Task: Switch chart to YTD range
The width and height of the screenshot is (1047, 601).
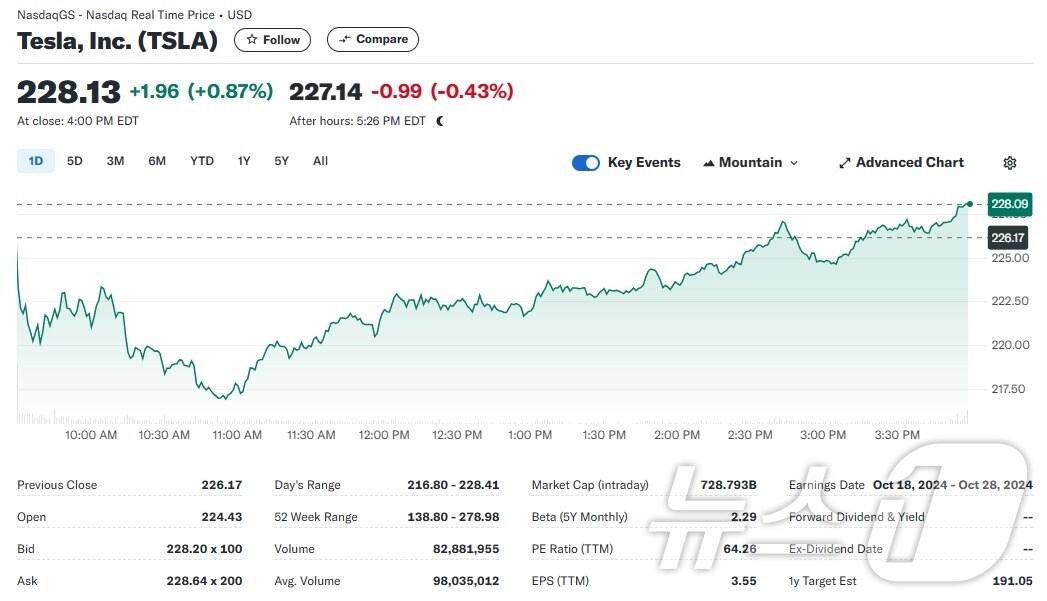Action: point(202,161)
